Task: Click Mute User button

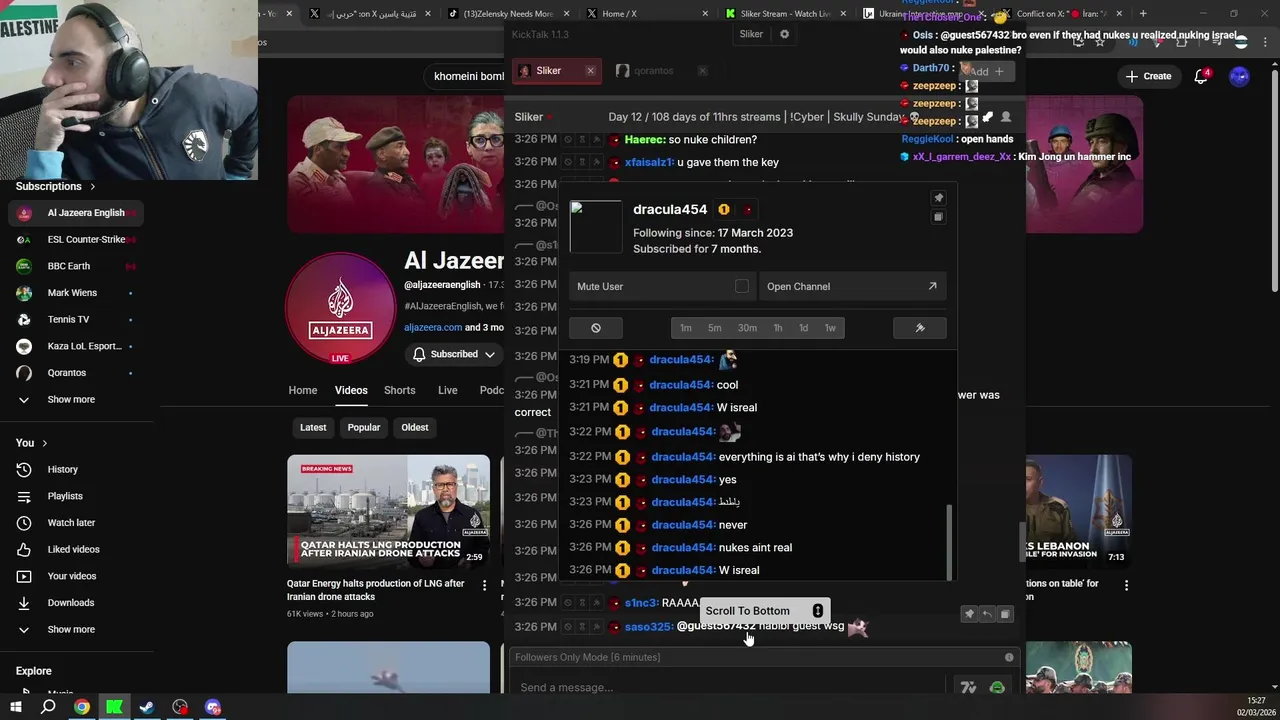Action: coord(662,286)
